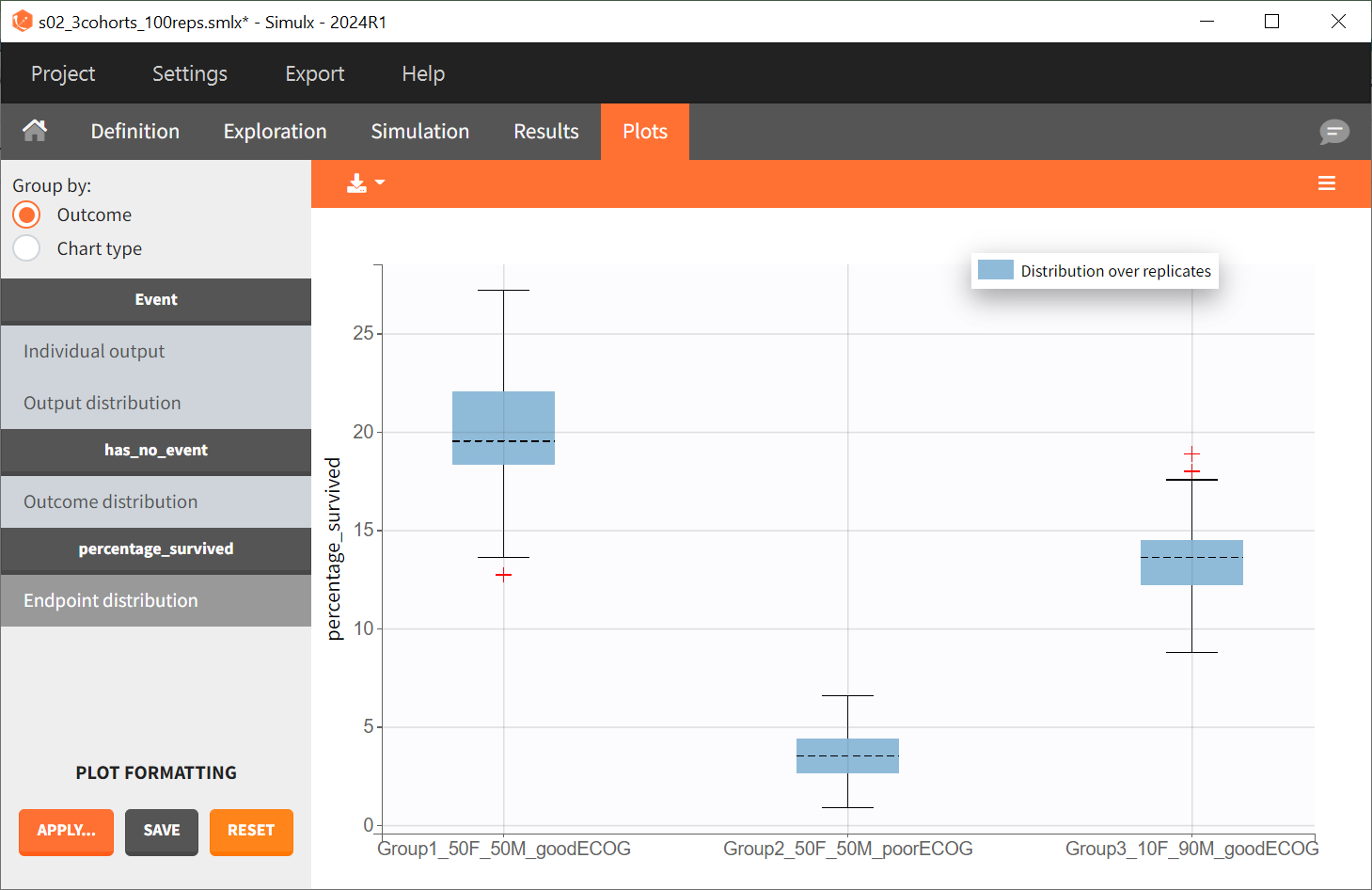Expand the download dropdown arrow
This screenshot has height=890, width=1372.
point(380,183)
